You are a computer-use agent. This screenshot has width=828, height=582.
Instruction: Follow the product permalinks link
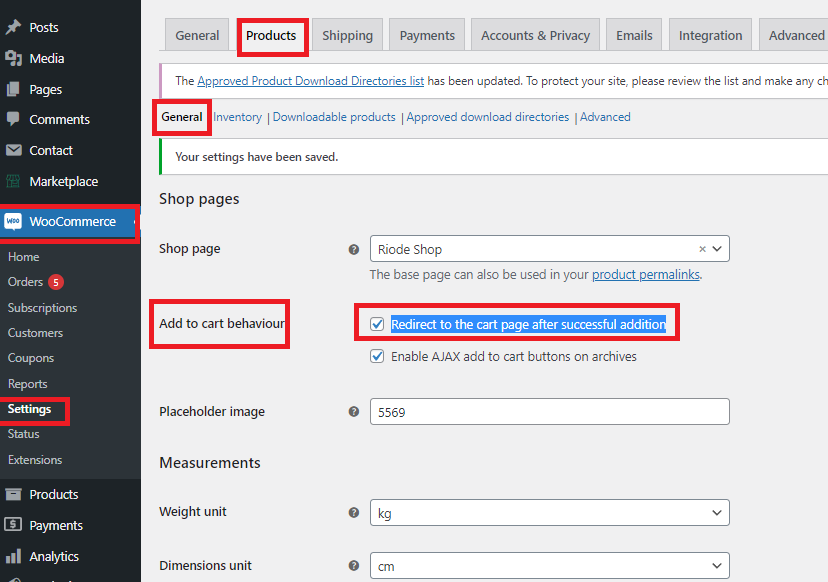click(x=646, y=275)
